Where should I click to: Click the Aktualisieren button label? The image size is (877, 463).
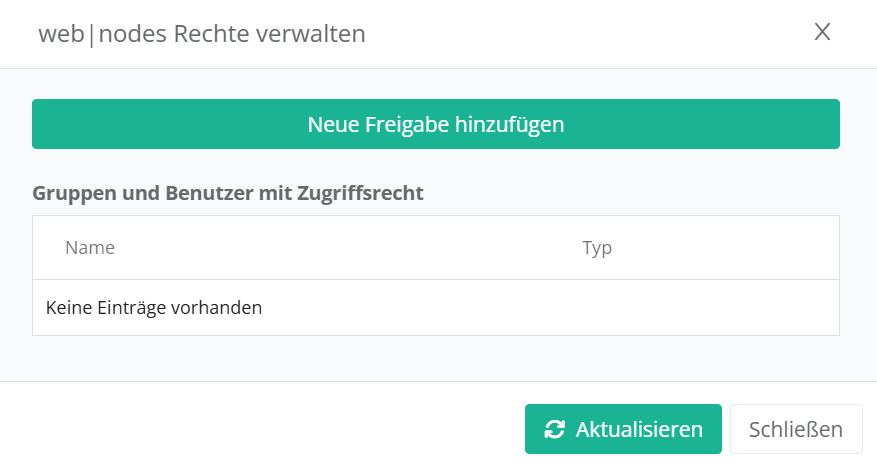639,429
